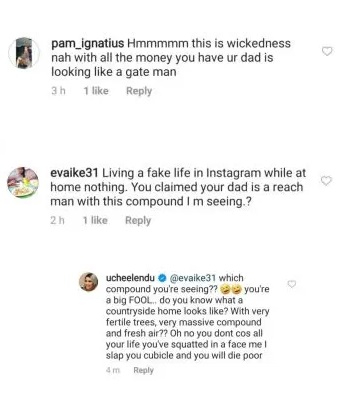Tap the 3 h timestamp under pam_ignatius's comment
This screenshot has height=403, width=364.
[x=58, y=91]
